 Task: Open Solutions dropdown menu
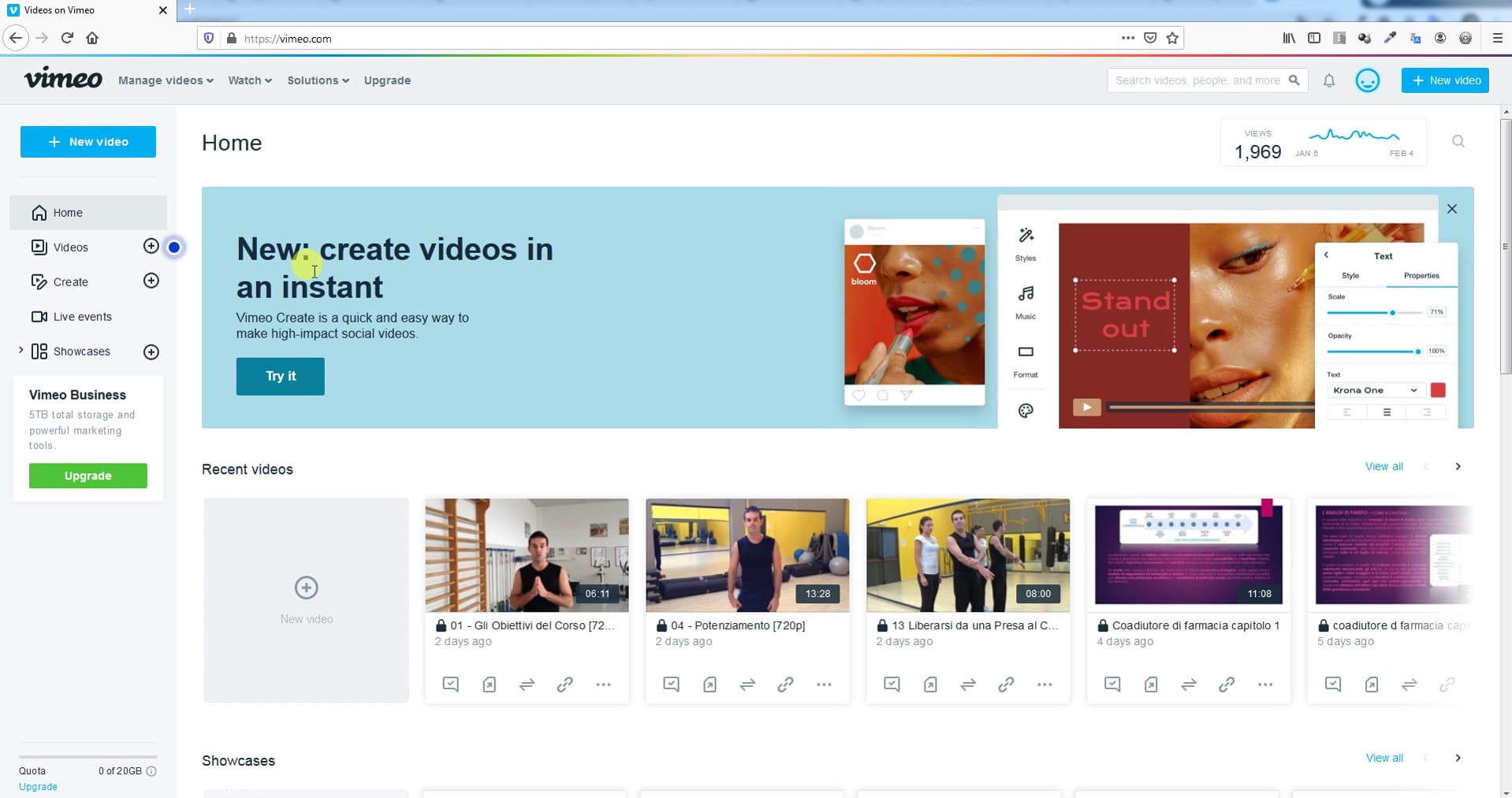318,80
